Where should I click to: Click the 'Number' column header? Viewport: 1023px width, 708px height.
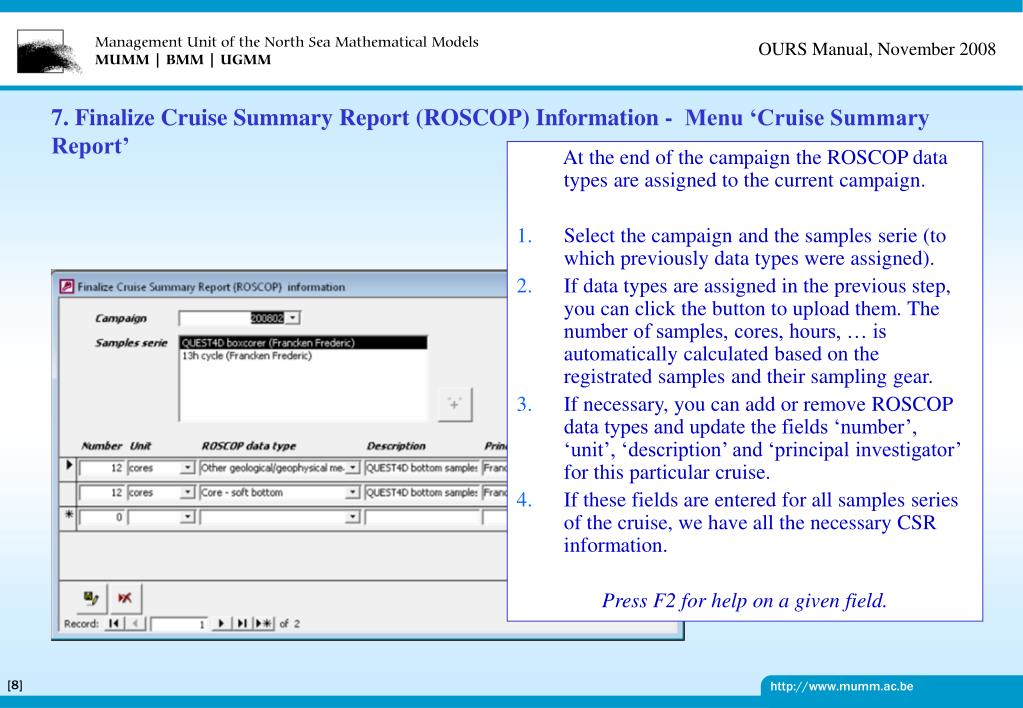tap(101, 446)
